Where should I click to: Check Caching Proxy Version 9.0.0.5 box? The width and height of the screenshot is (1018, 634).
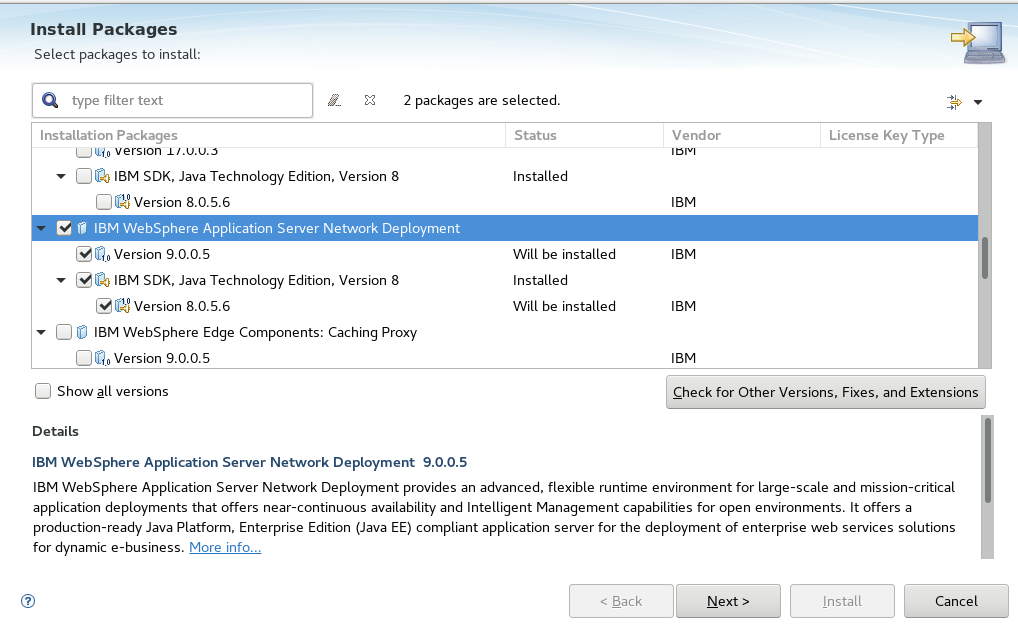tap(84, 358)
